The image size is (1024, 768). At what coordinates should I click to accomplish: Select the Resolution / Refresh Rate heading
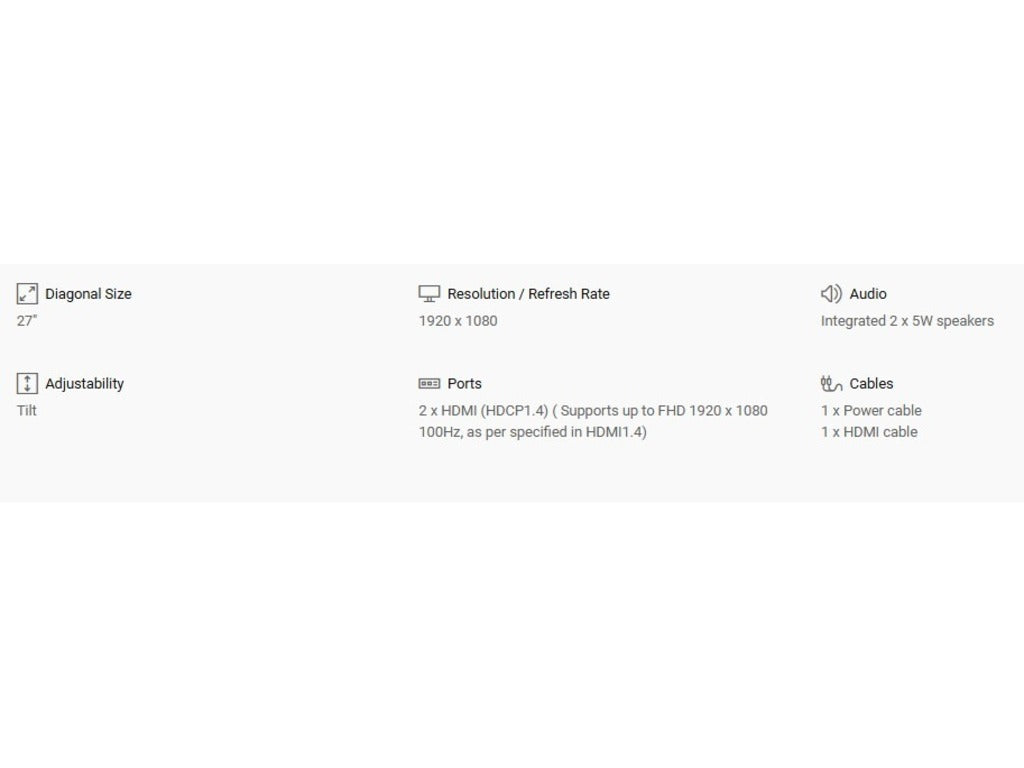coord(528,294)
